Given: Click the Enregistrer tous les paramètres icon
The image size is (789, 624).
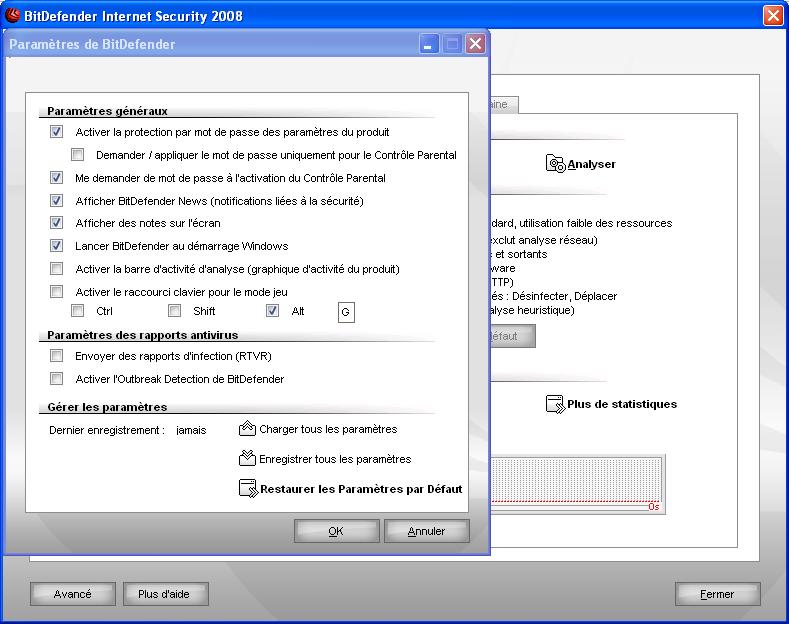Looking at the screenshot, I should point(247,458).
